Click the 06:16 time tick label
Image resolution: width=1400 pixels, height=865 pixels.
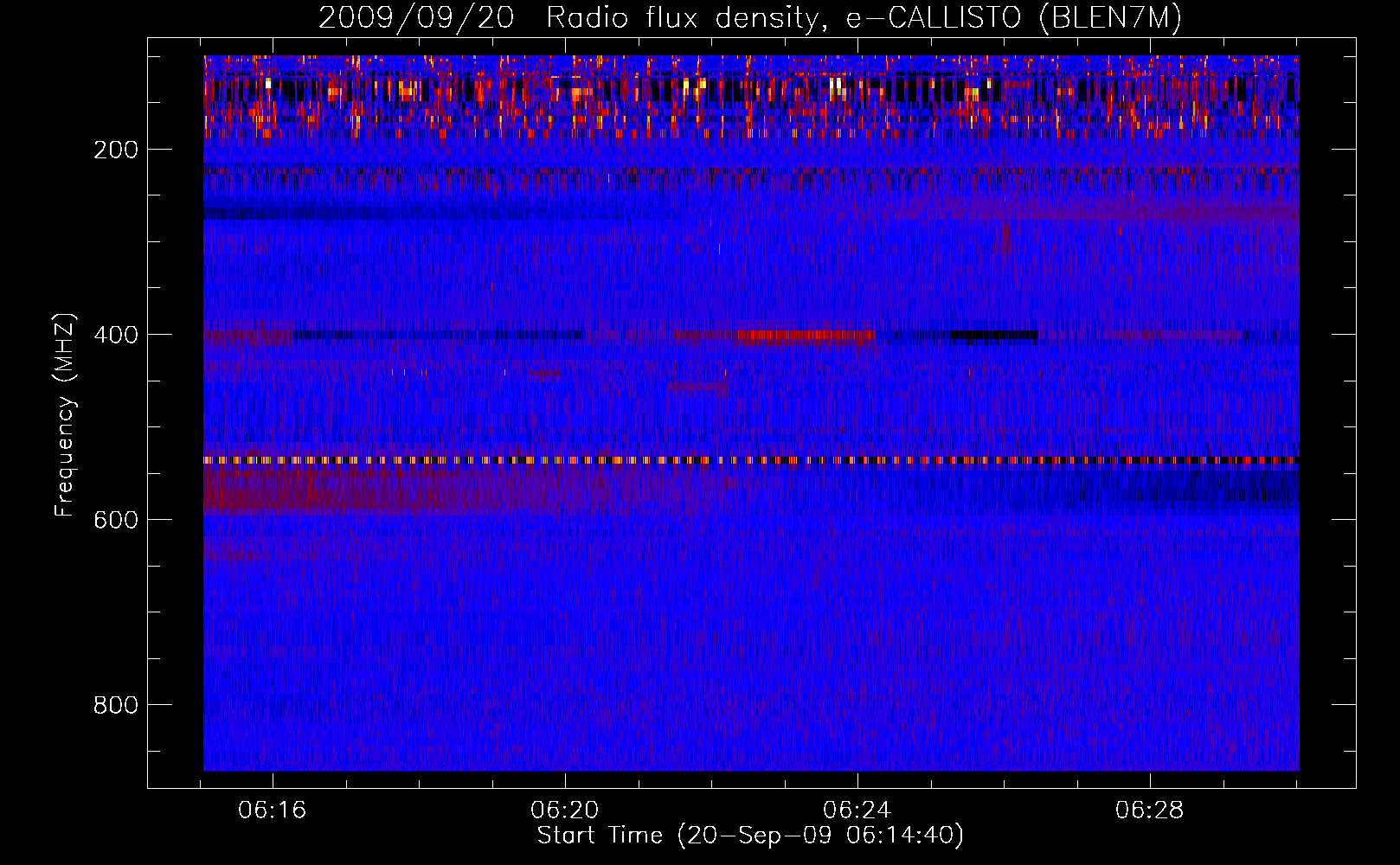273,811
